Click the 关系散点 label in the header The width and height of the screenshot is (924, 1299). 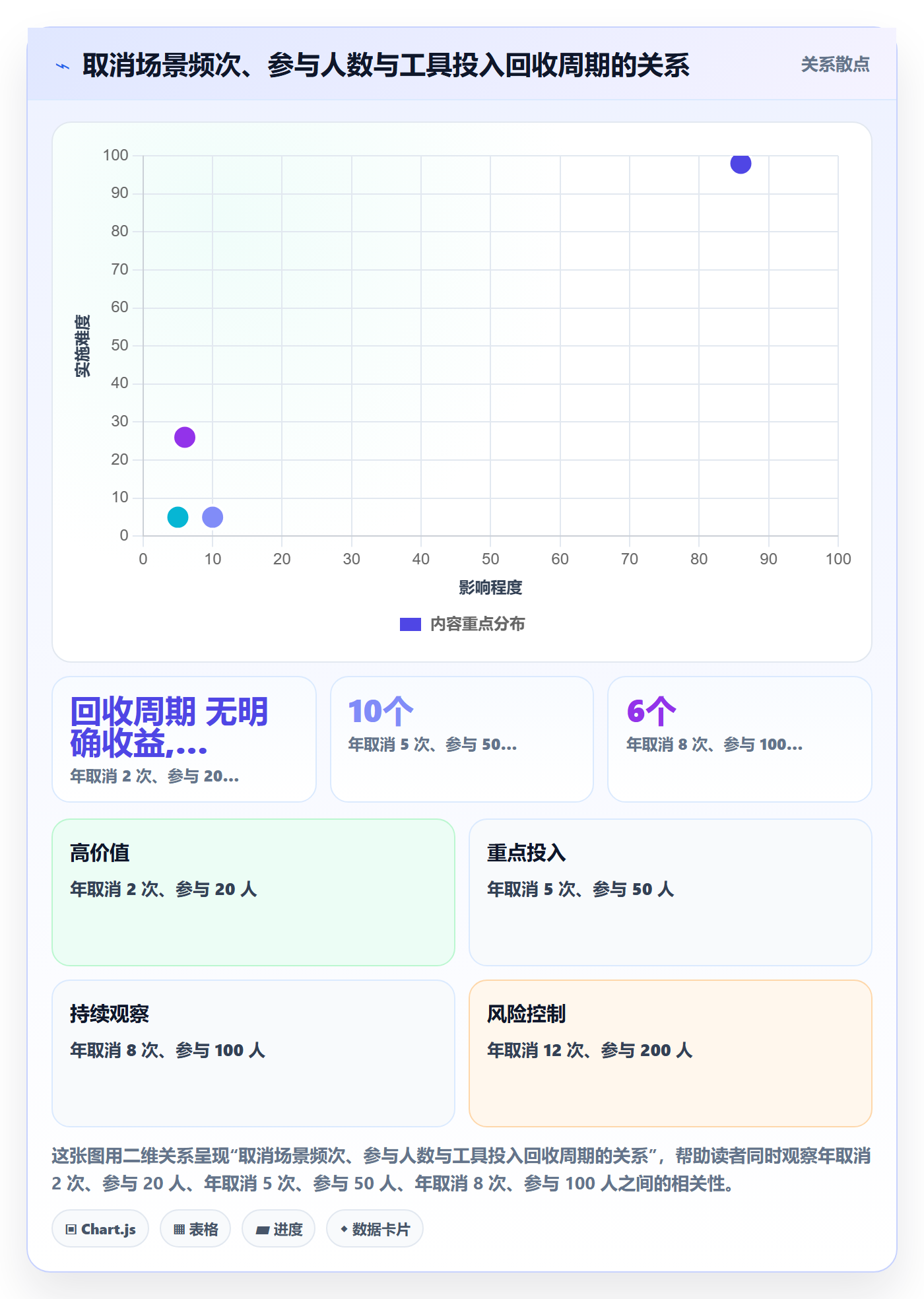[835, 65]
